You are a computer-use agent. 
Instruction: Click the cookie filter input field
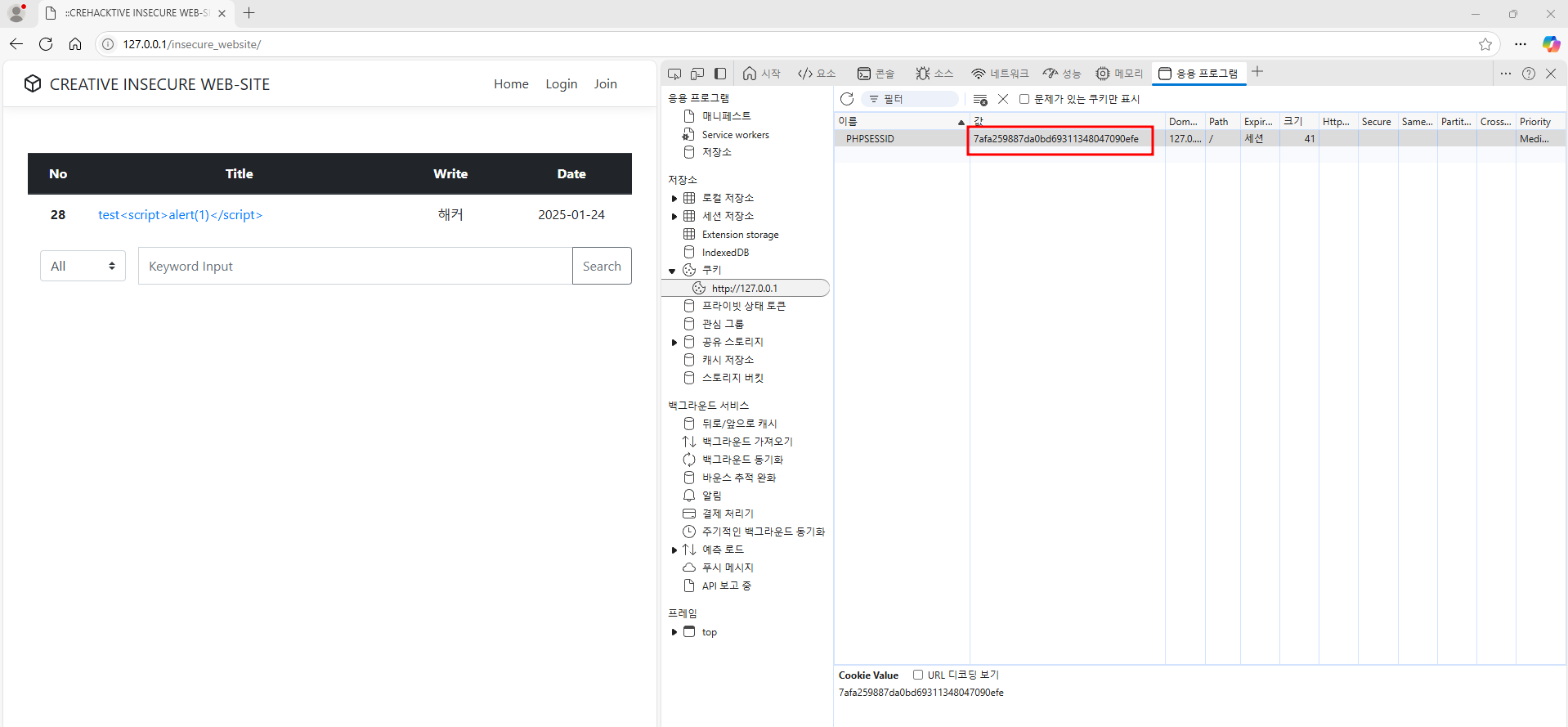coord(910,99)
